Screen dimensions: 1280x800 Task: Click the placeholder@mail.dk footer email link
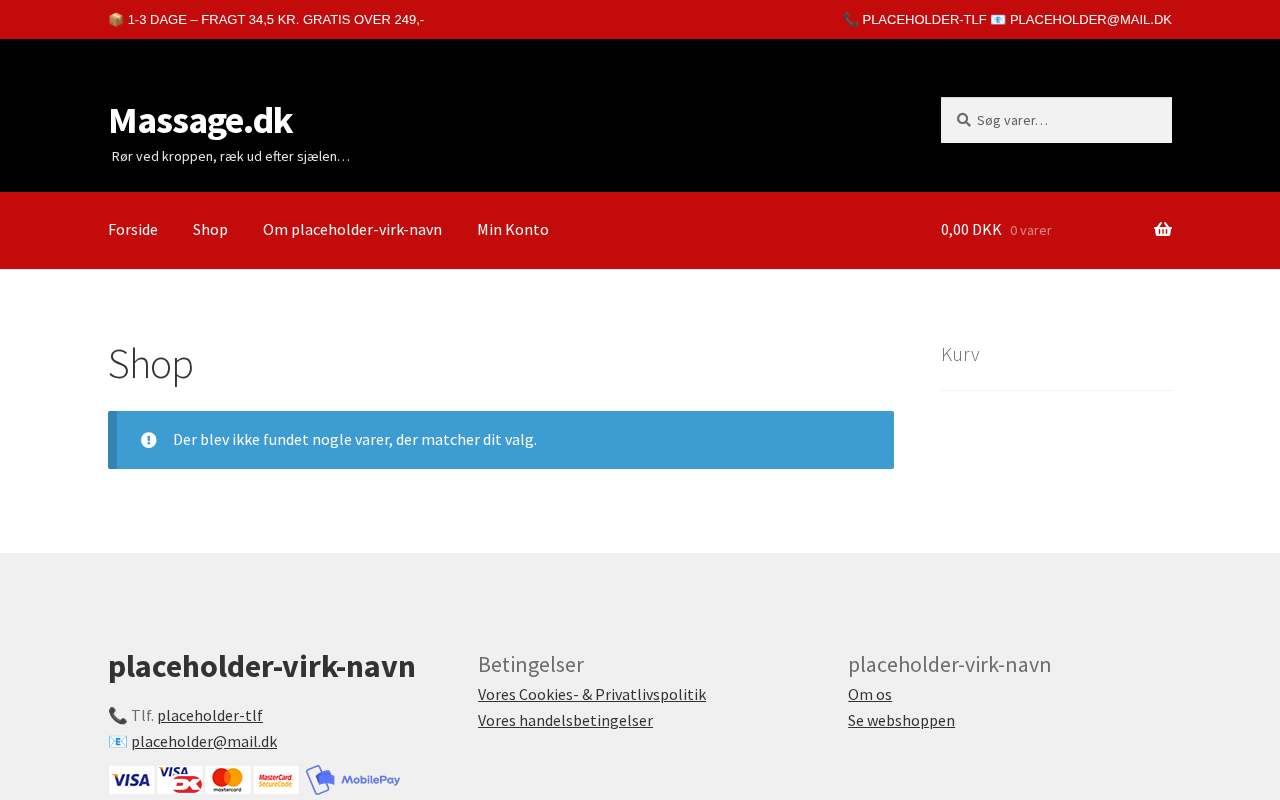click(204, 741)
